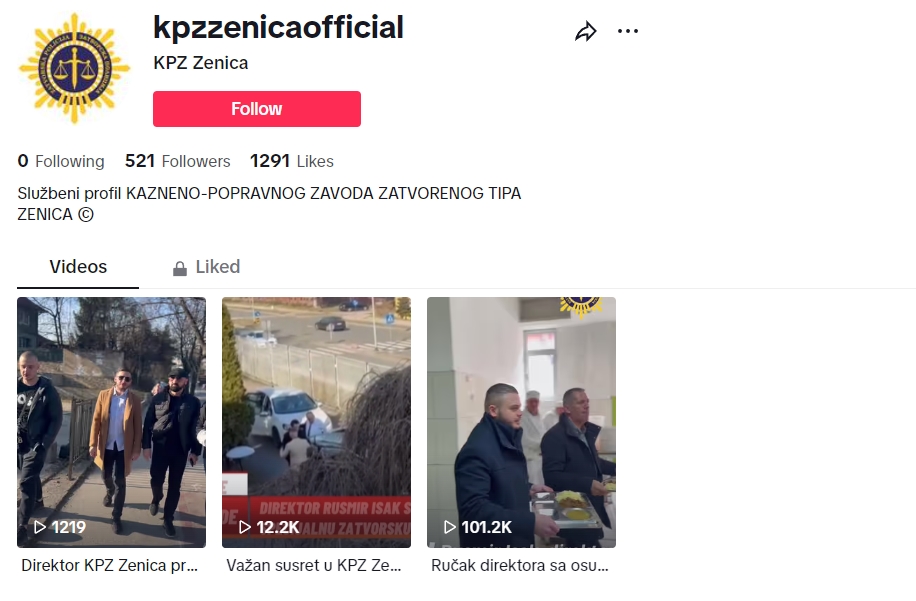Open the lunch tray video thumbnail
The width and height of the screenshot is (916, 601).
click(x=522, y=422)
